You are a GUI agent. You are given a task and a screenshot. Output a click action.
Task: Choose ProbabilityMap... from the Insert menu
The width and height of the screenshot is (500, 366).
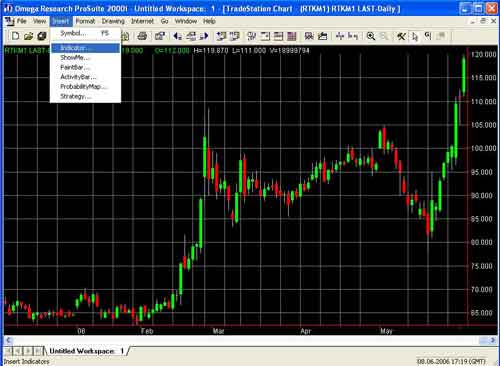[x=85, y=87]
